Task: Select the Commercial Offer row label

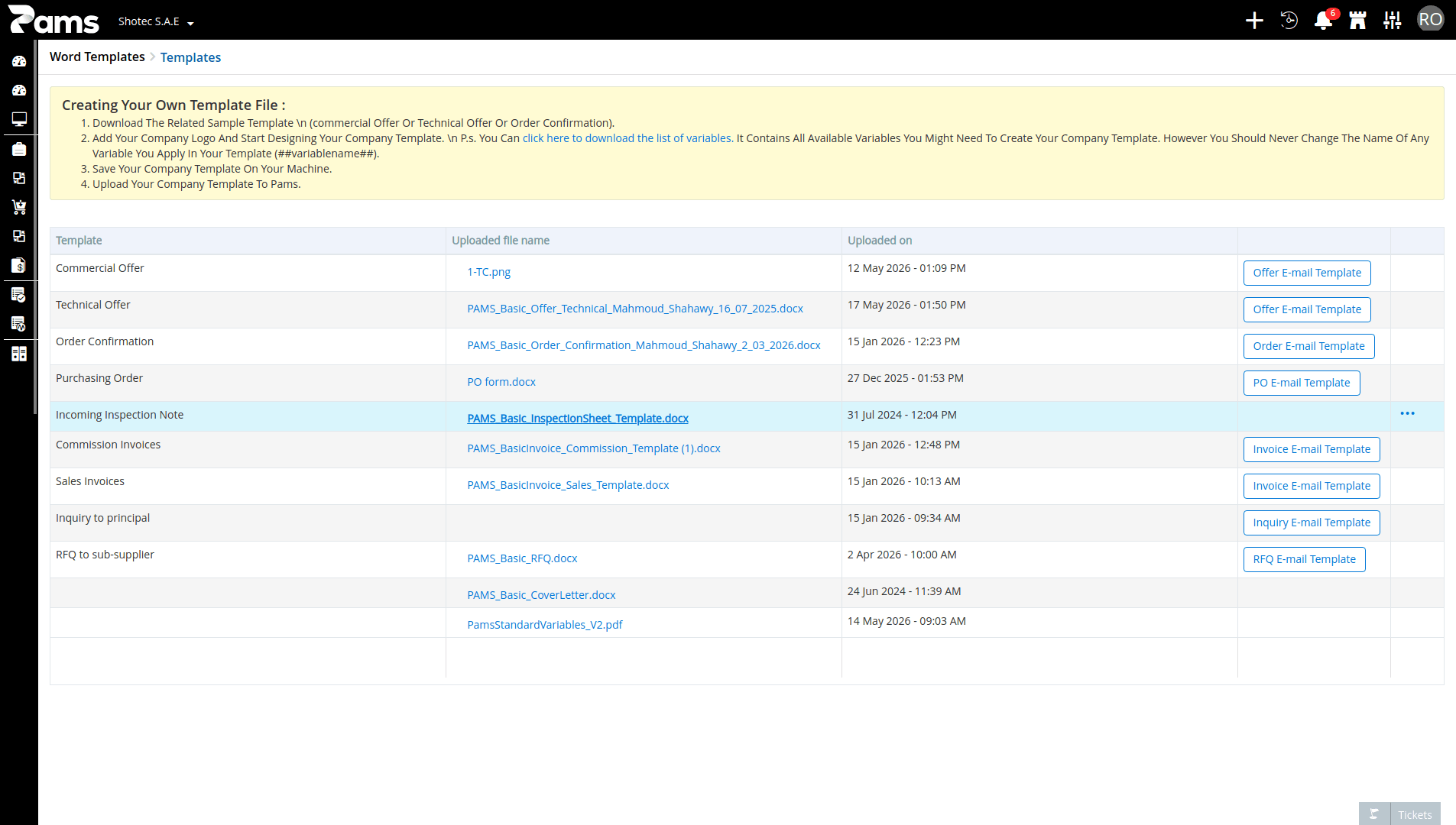Action: point(100,268)
